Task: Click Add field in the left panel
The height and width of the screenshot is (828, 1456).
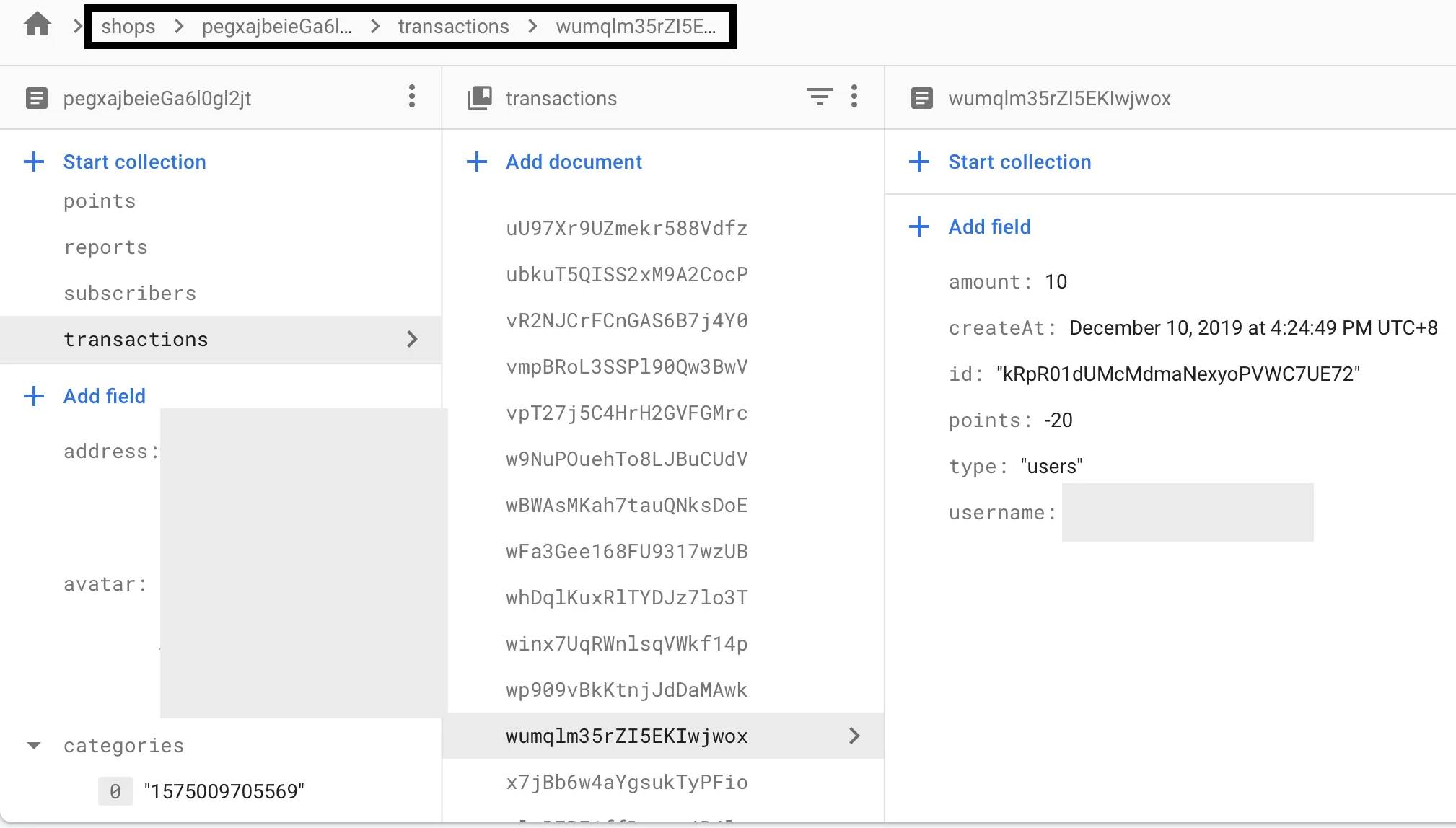Action: (104, 396)
